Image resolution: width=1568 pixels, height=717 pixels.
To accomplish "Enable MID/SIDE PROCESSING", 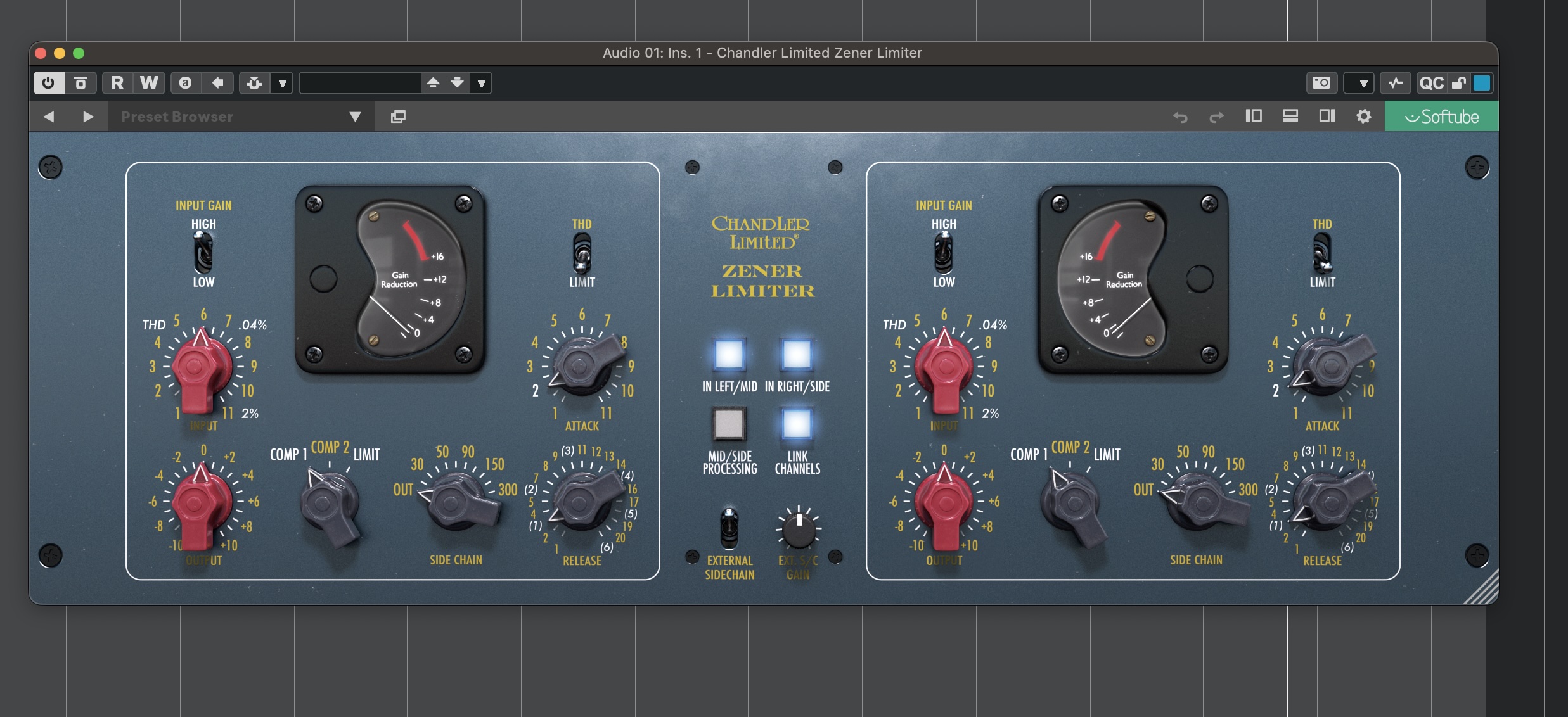I will pos(729,423).
